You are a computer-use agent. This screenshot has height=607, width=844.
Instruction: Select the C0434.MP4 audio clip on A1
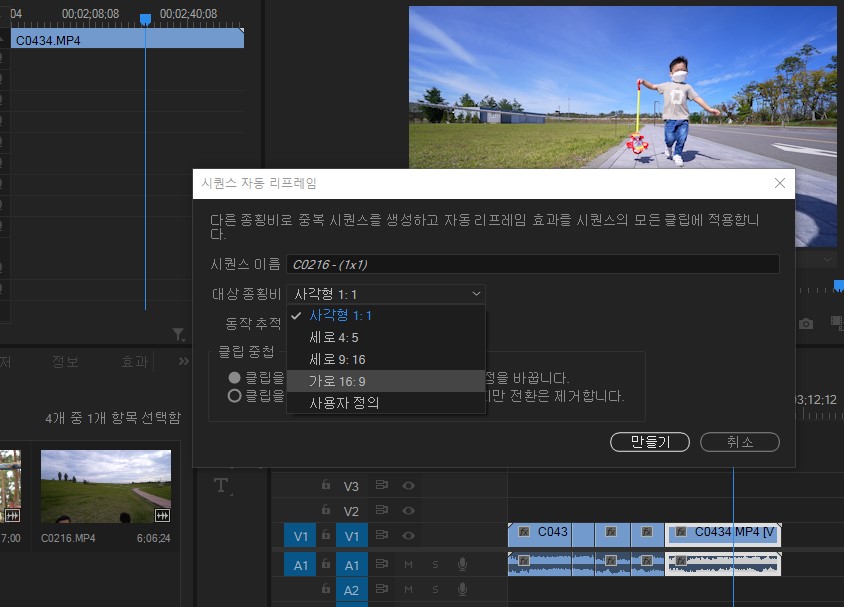[x=723, y=564]
